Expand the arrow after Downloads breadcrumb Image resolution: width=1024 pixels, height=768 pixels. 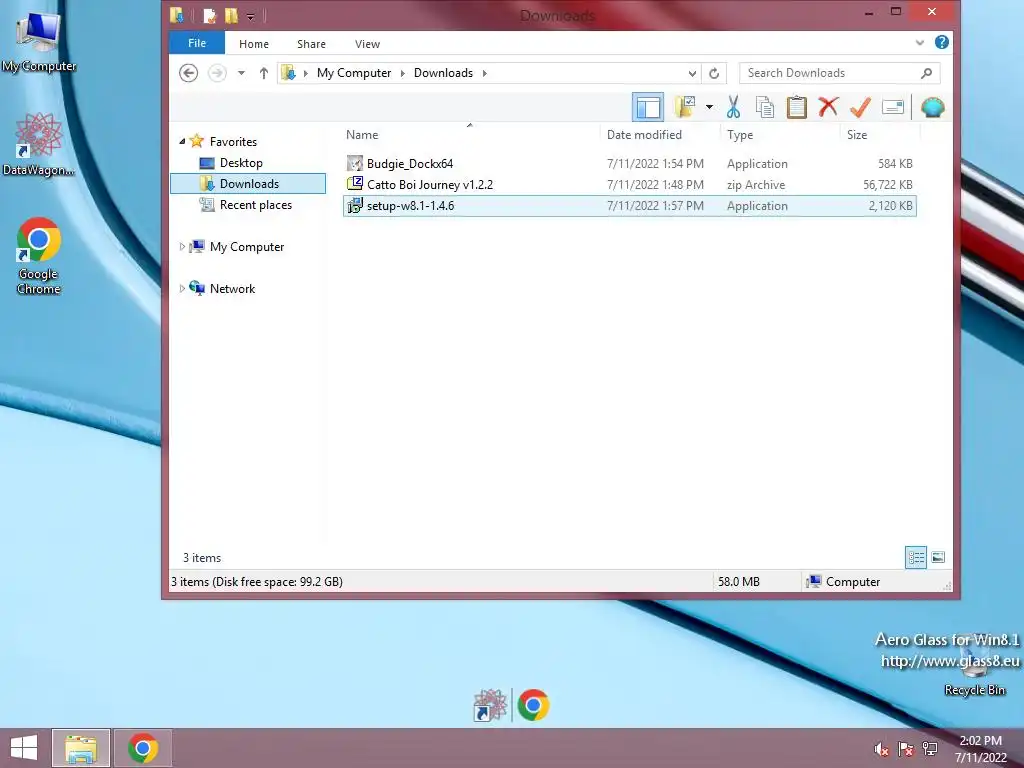coord(485,73)
